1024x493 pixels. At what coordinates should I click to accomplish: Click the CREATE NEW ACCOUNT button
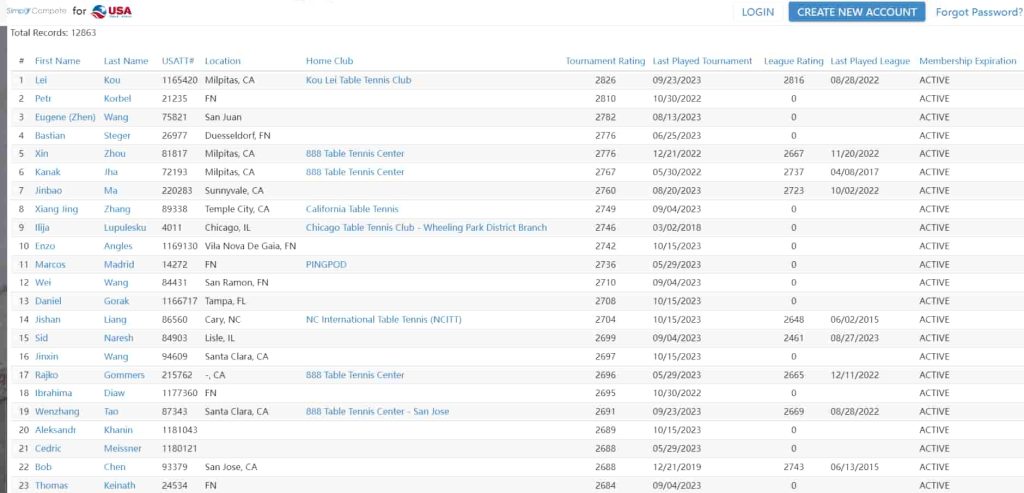856,12
